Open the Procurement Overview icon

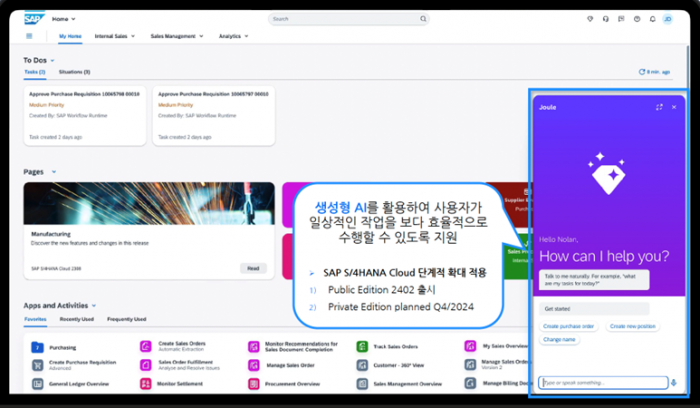[x=254, y=383]
